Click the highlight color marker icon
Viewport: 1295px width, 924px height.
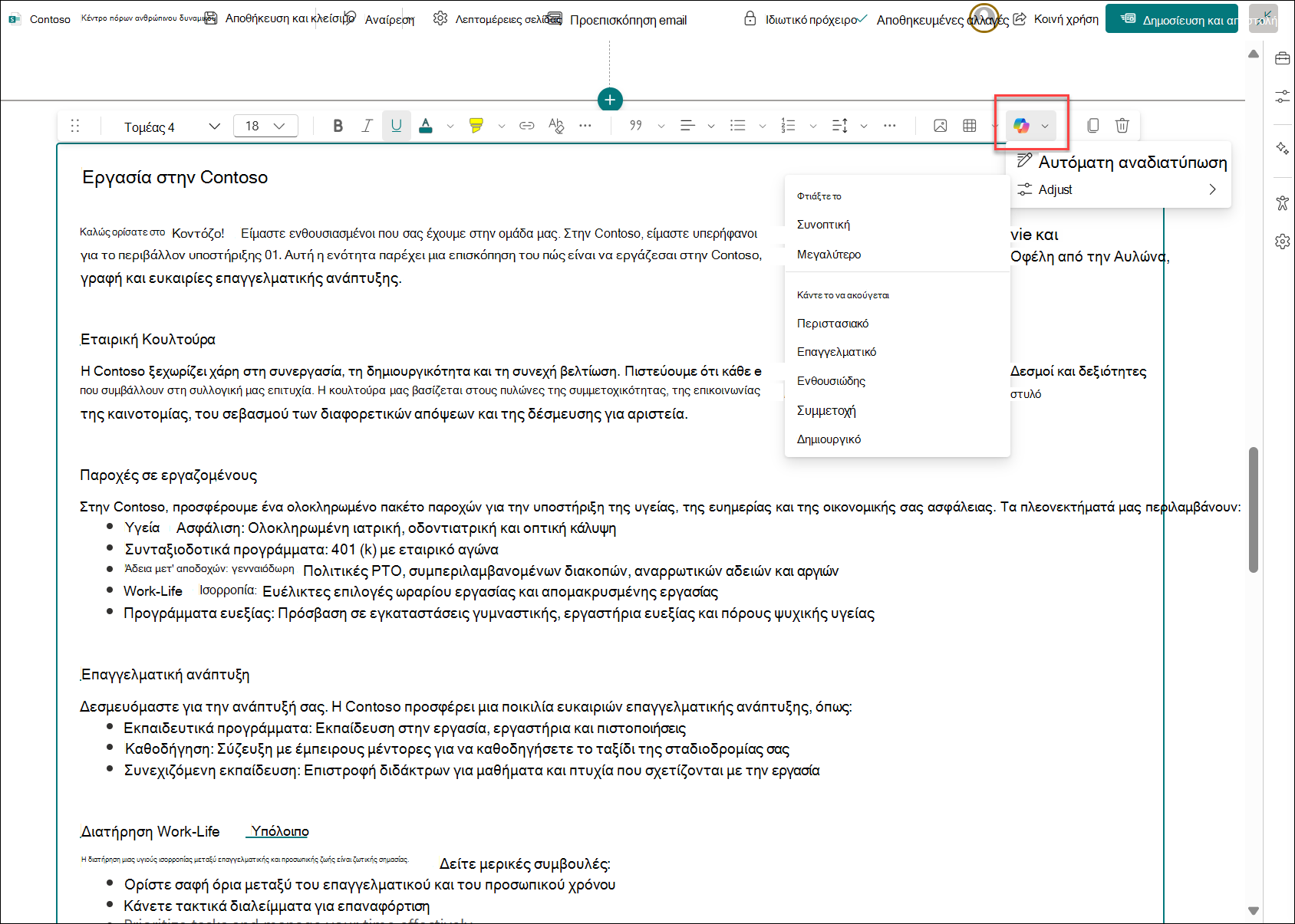tap(476, 126)
